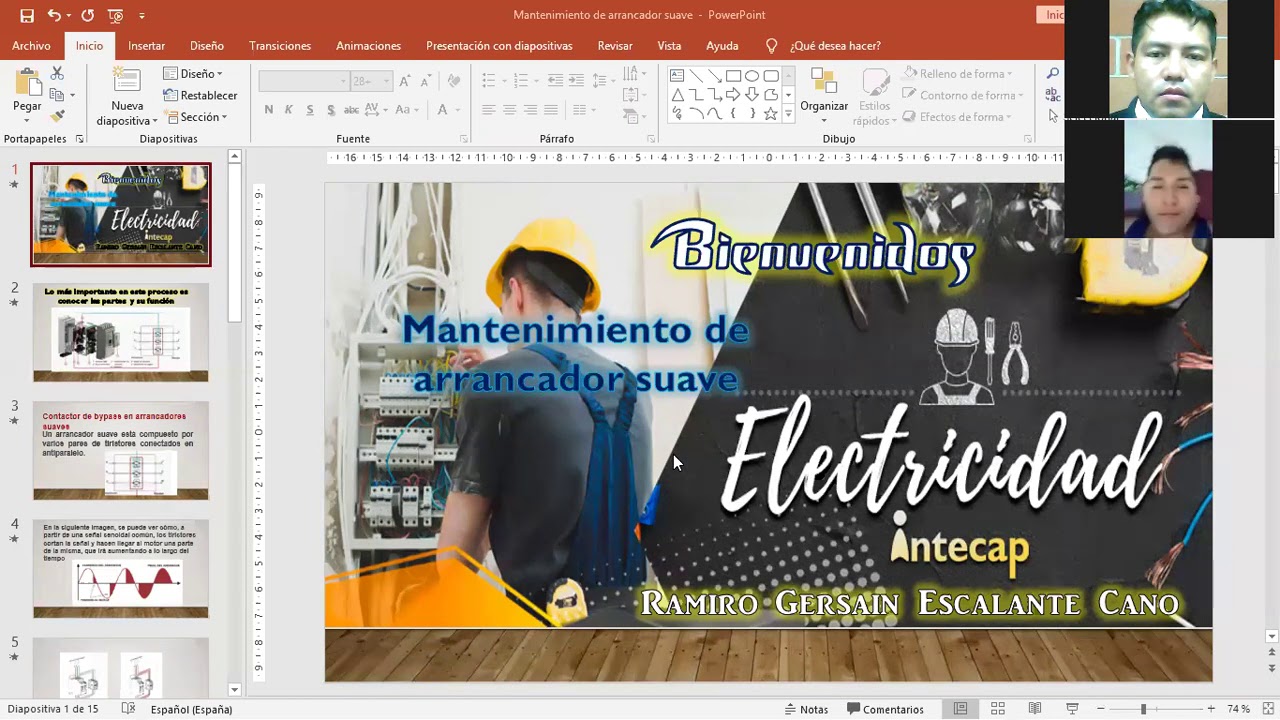Expand the Sección dropdown
Viewport: 1280px width, 720px height.
(195, 117)
